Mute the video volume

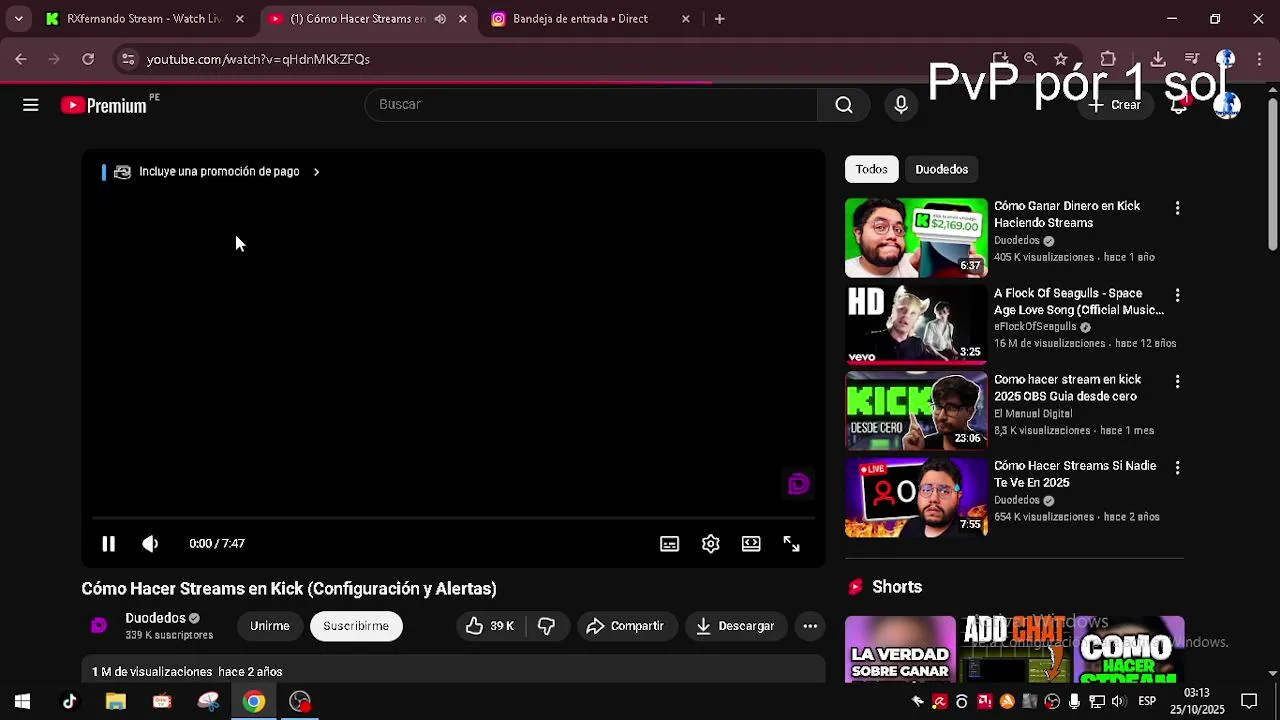(x=150, y=544)
